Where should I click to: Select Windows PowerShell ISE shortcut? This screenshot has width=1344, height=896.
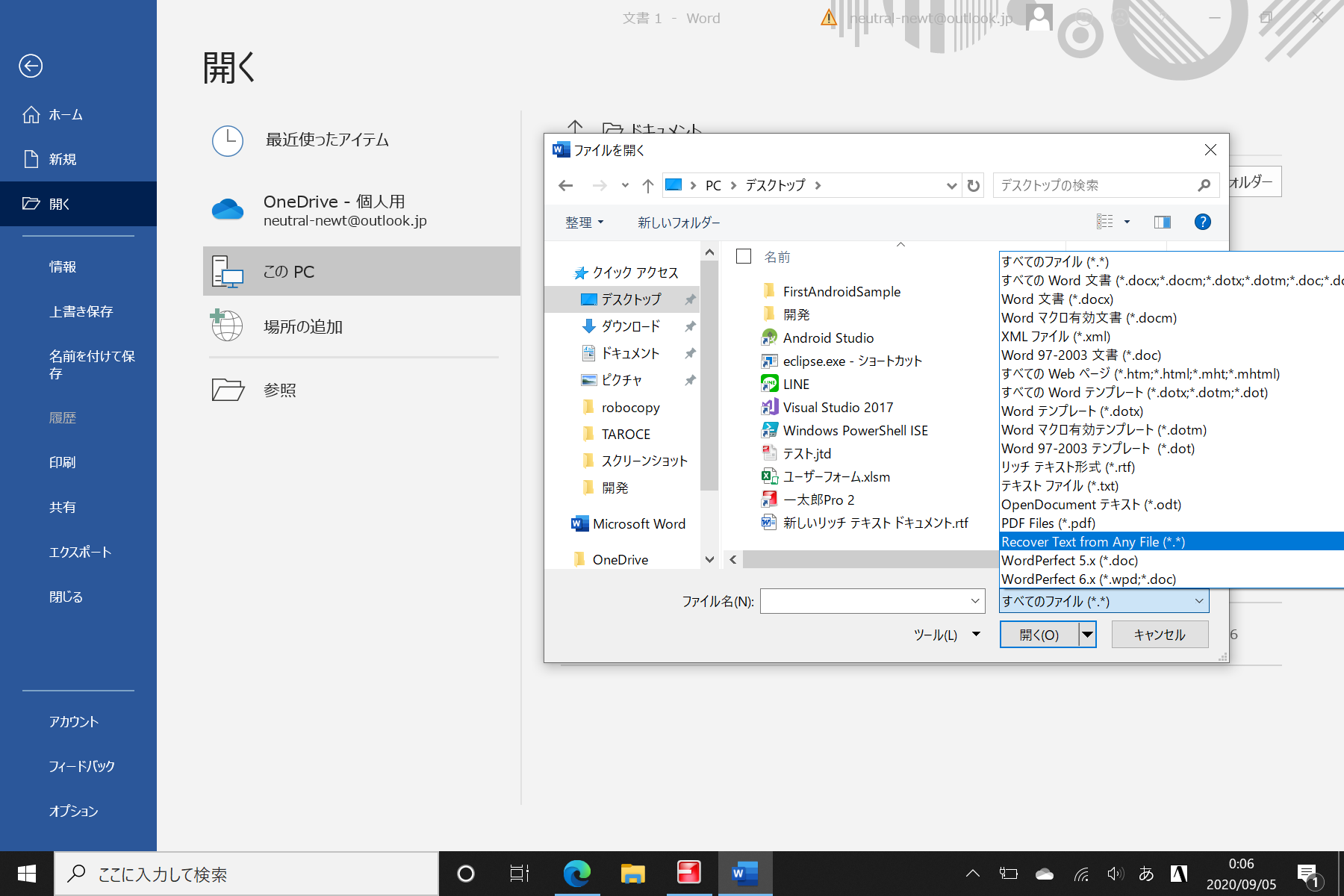click(x=845, y=430)
